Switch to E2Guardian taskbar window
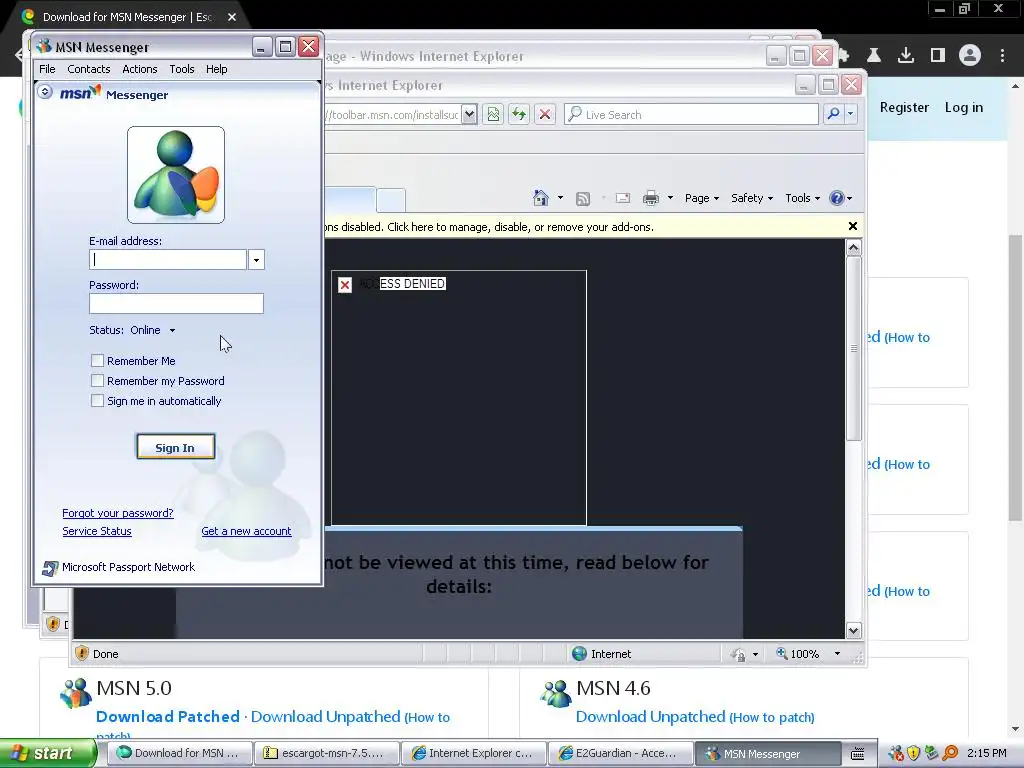The width and height of the screenshot is (1024, 768). 620,753
